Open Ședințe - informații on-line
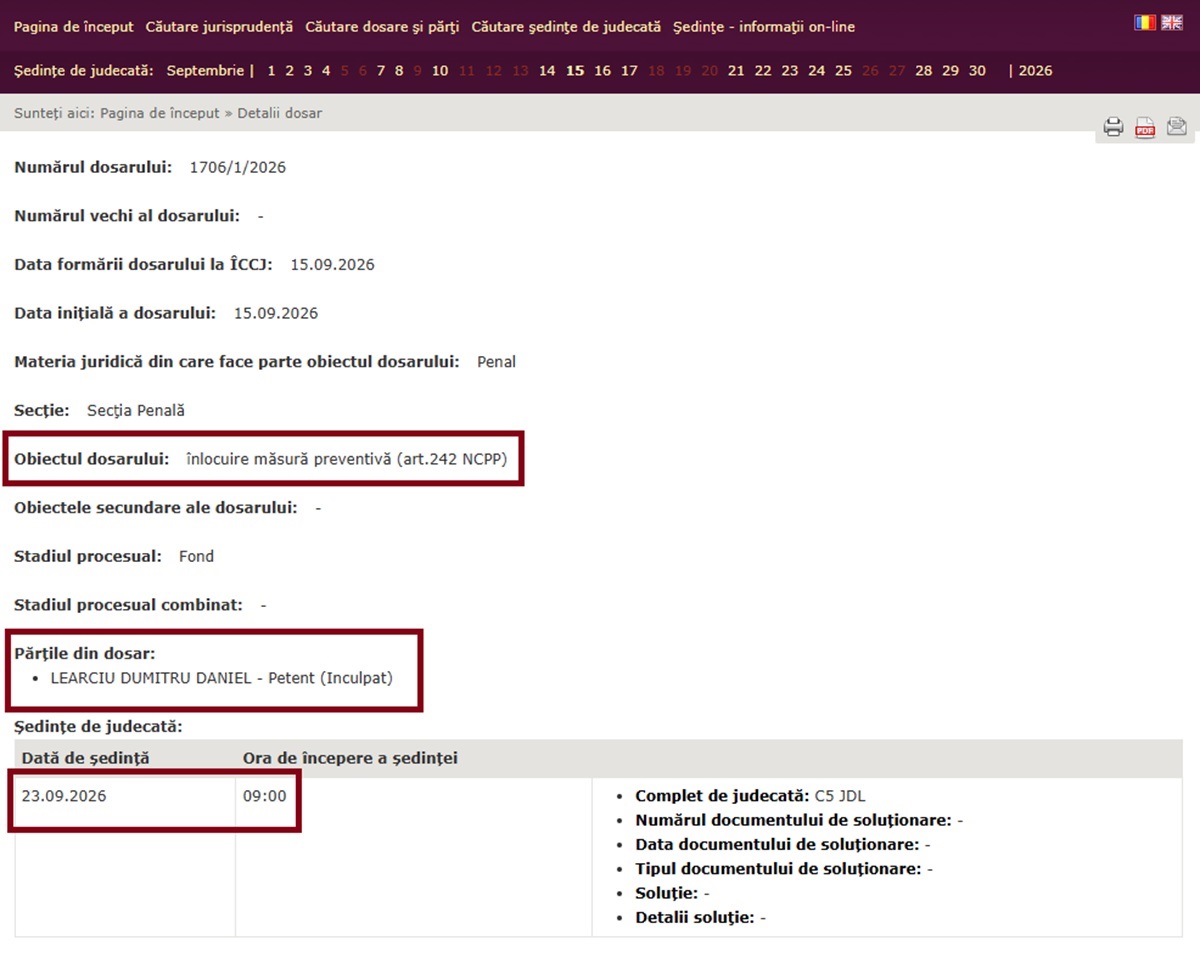This screenshot has height=963, width=1200. [764, 27]
